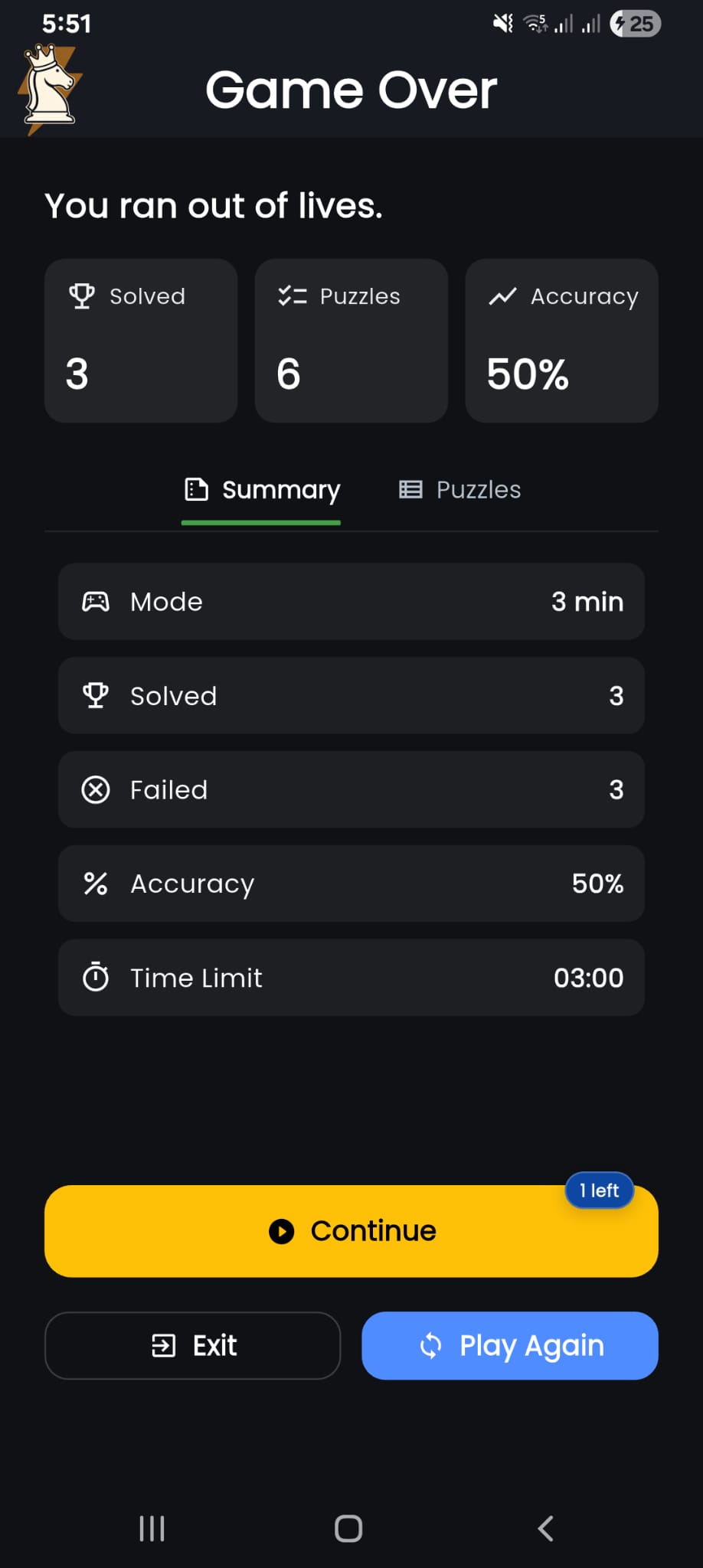Tap the stopwatch icon in Time Limit row

pyautogui.click(x=96, y=978)
